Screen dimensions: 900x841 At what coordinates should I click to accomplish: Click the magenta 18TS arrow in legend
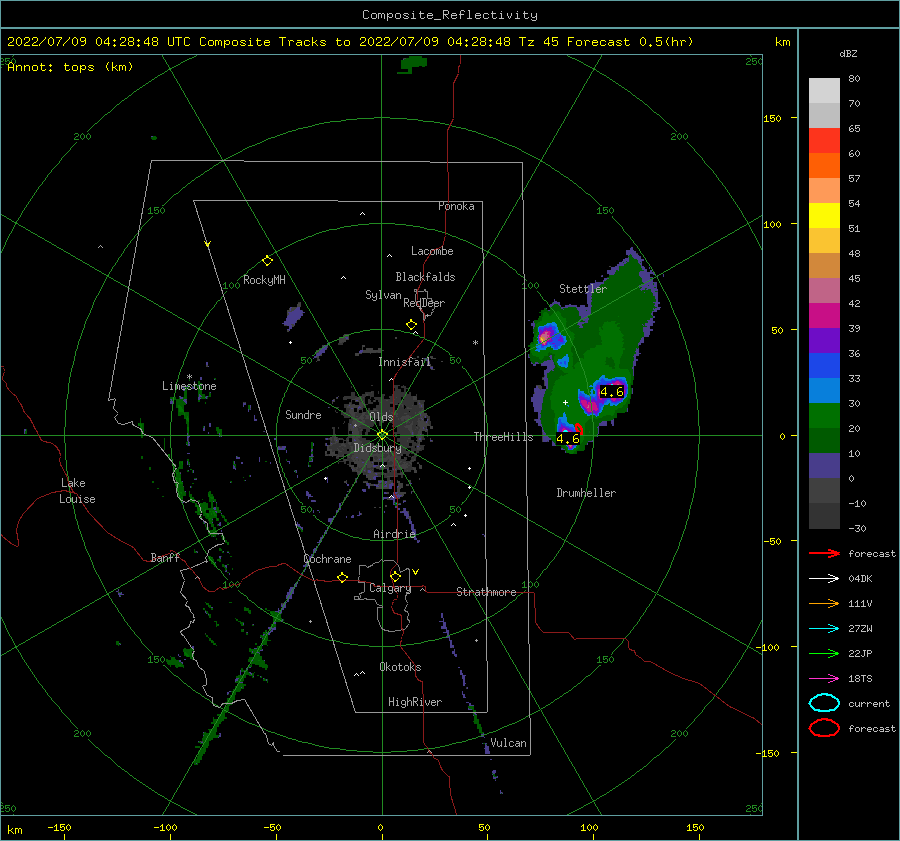(x=824, y=679)
